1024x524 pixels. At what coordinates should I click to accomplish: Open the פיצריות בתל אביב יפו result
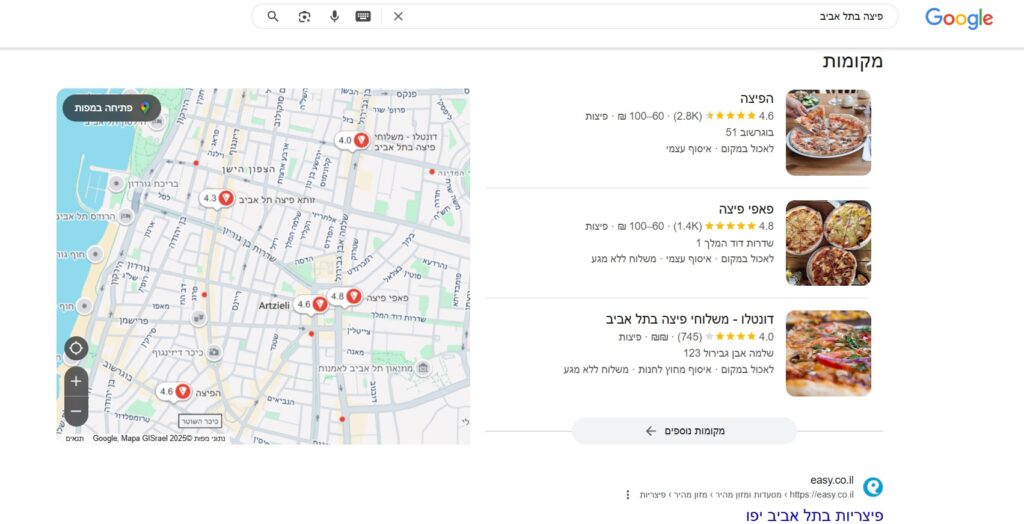pyautogui.click(x=814, y=515)
